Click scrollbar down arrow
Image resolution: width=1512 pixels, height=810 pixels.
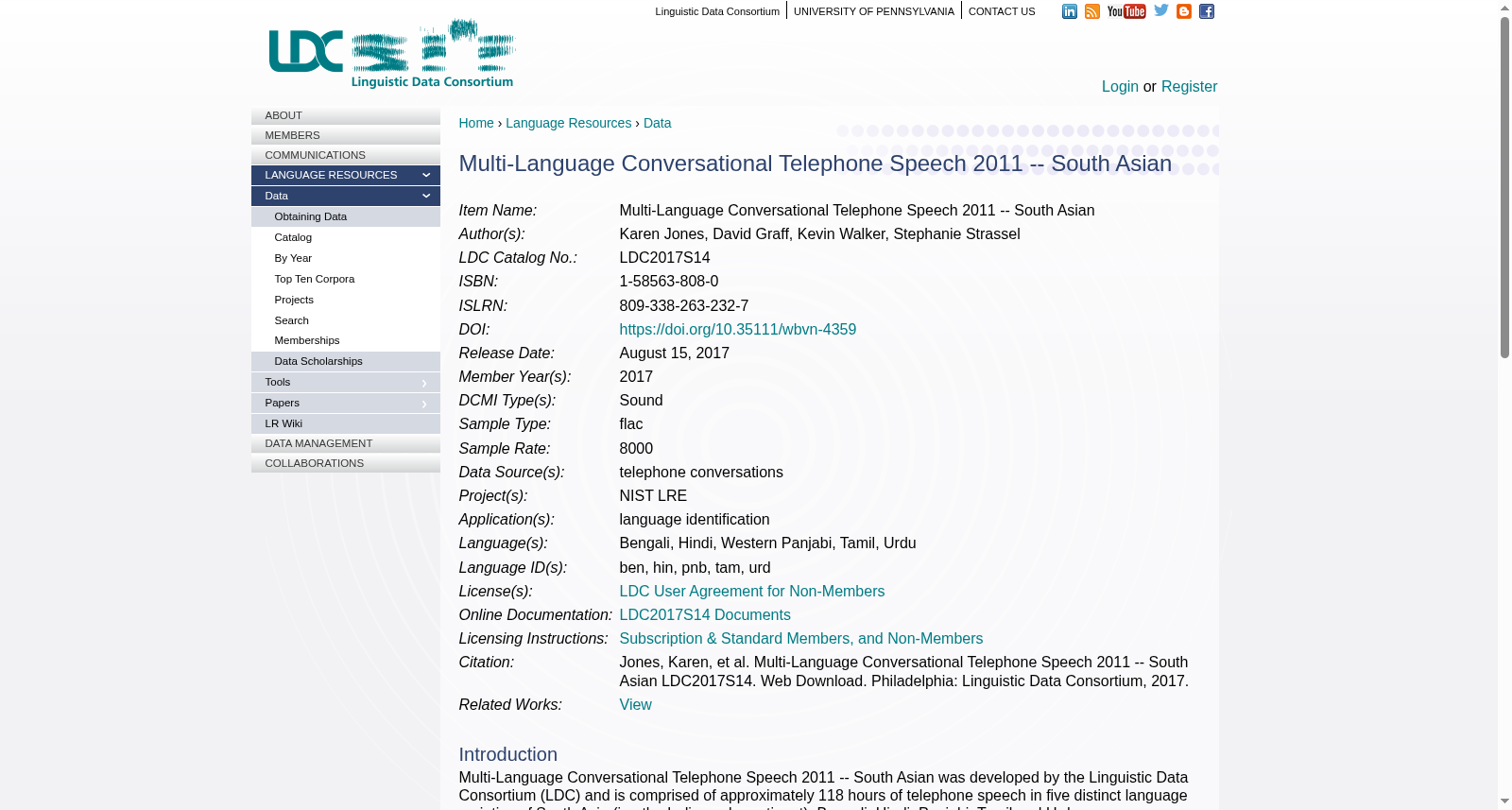1504,801
